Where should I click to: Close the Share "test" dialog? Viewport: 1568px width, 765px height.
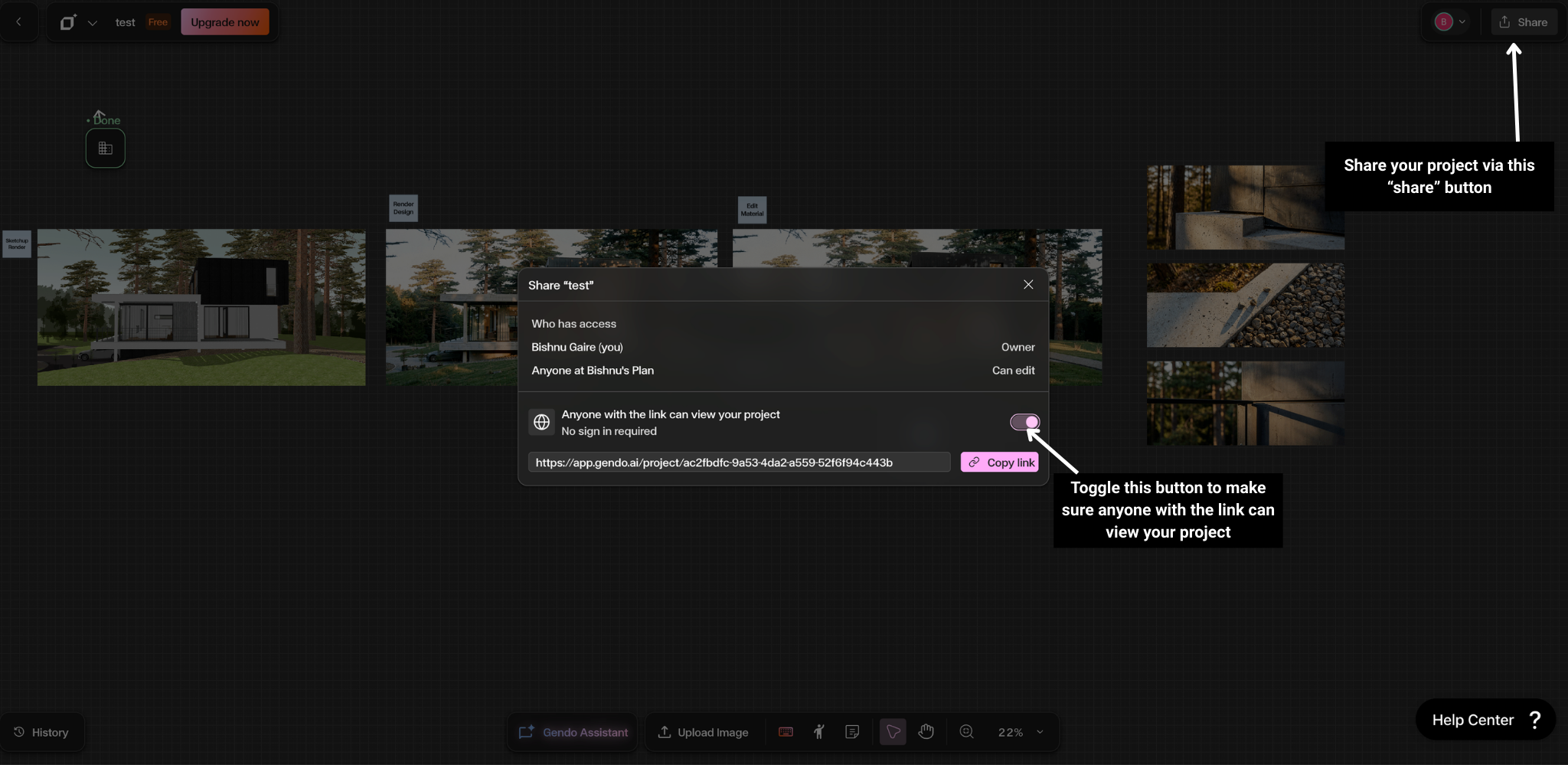click(1028, 285)
